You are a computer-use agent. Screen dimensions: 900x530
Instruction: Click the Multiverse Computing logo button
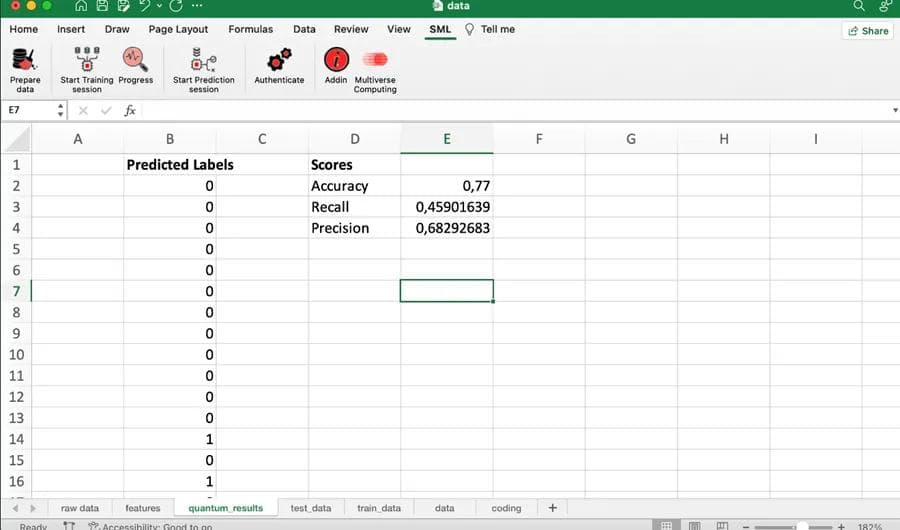(375, 60)
